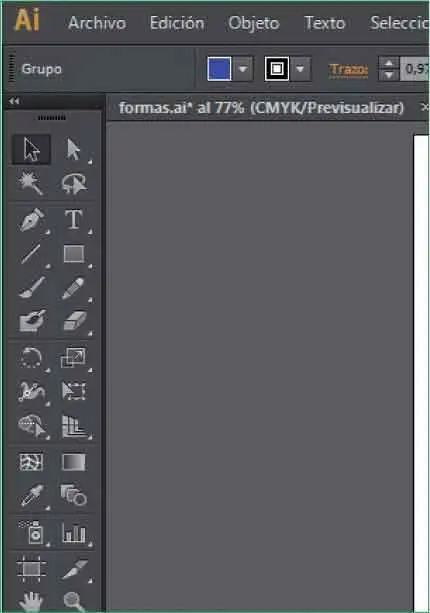430x613 pixels.
Task: Open the fill color dropdown arrow
Action: pos(243,69)
